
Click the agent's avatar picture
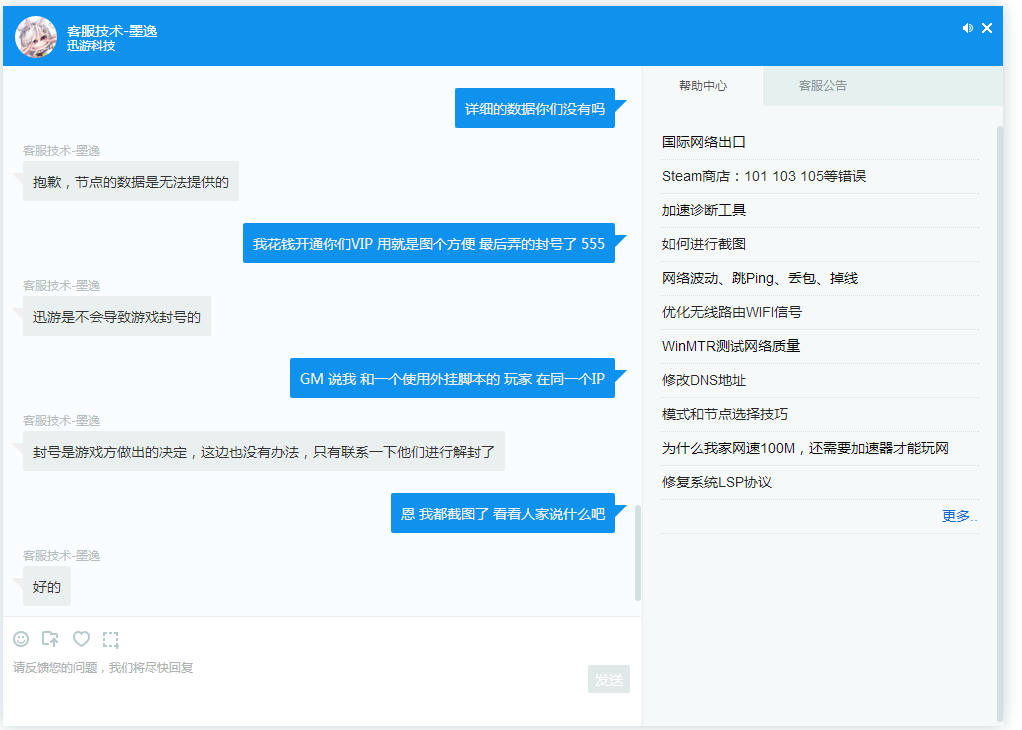tap(36, 37)
